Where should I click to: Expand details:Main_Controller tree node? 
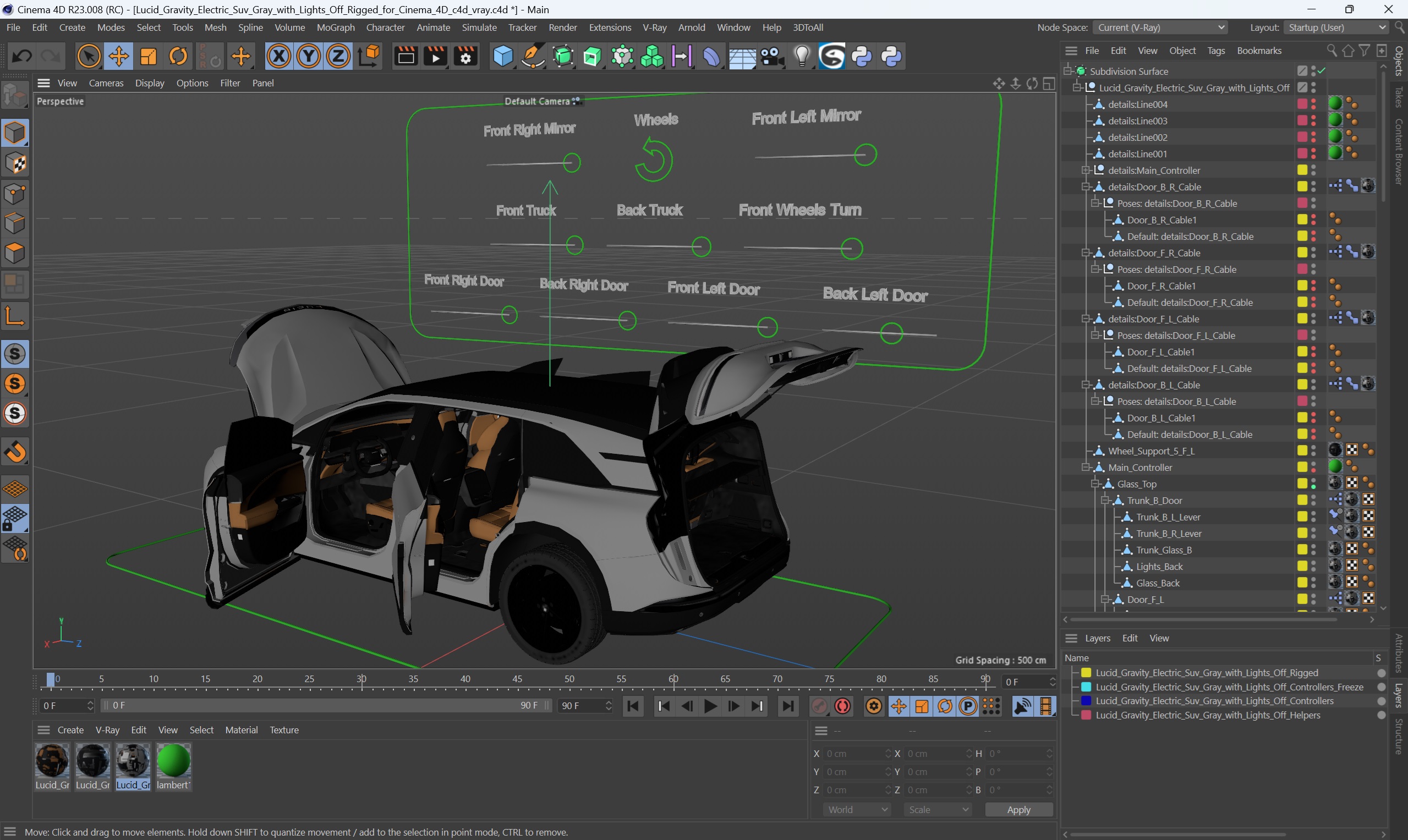[x=1086, y=171]
